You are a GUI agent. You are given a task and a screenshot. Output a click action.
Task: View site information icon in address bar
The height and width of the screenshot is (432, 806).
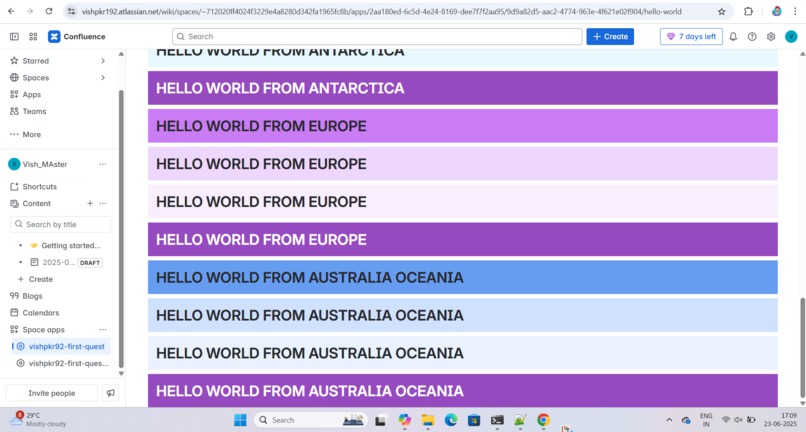pyautogui.click(x=71, y=11)
